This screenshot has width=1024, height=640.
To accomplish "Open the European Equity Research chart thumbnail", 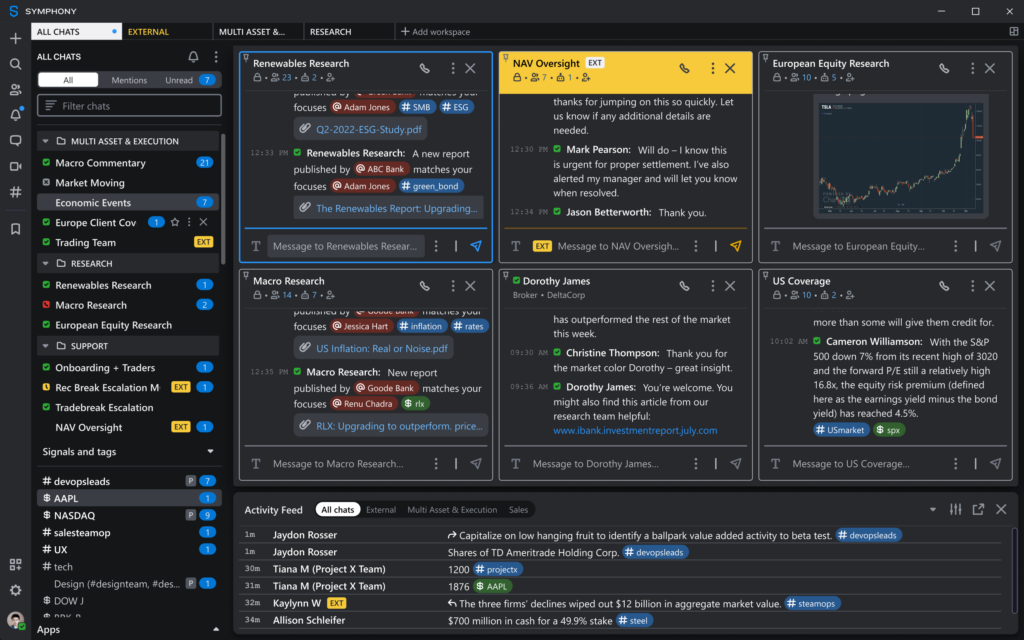I will [x=895, y=153].
